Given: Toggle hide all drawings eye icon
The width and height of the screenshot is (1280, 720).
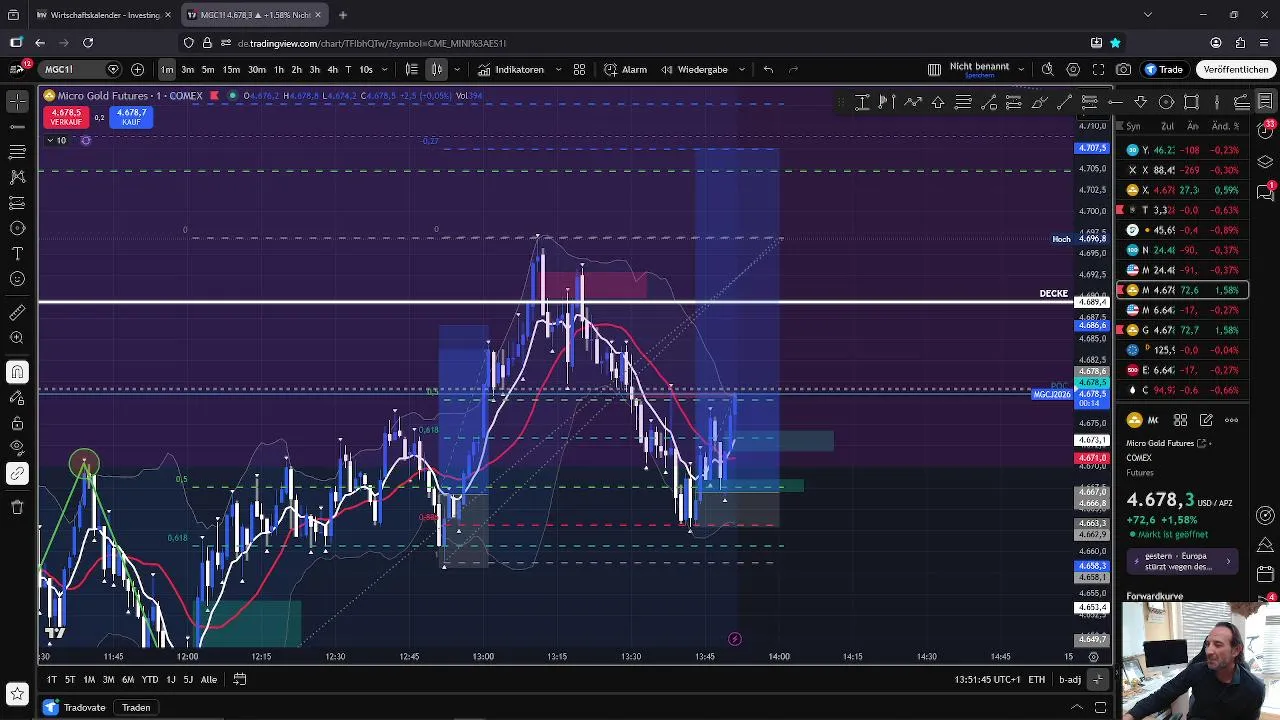Looking at the screenshot, I should (17, 448).
